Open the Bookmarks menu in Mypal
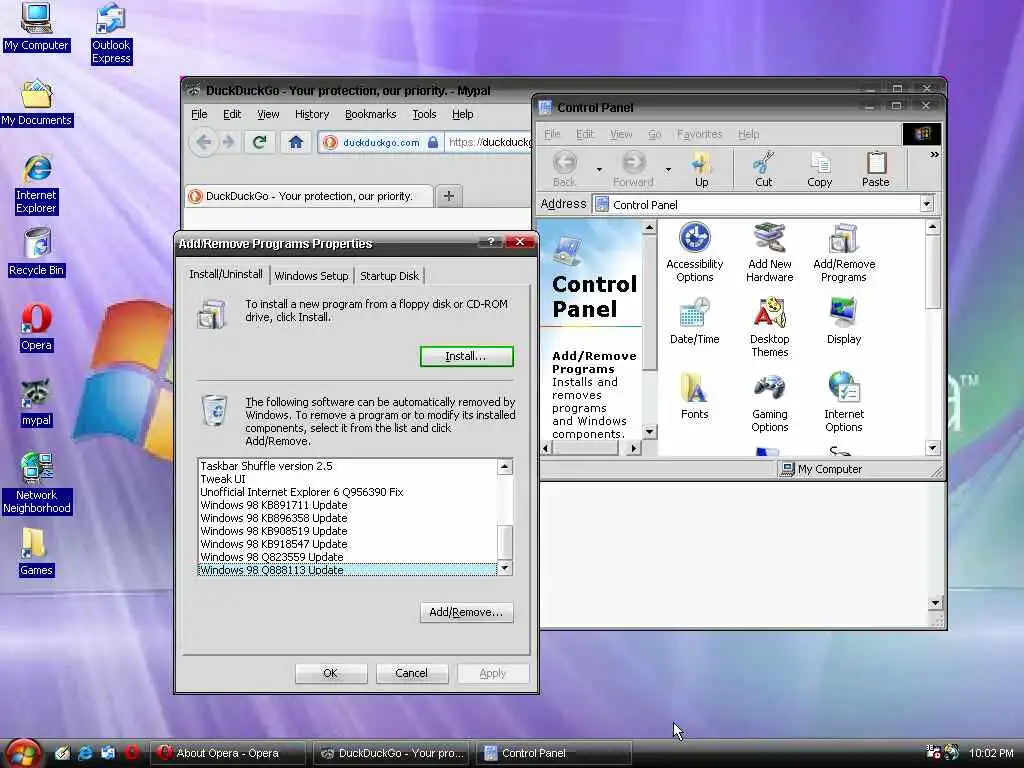Screen dimensions: 1024x768 (x=370, y=114)
